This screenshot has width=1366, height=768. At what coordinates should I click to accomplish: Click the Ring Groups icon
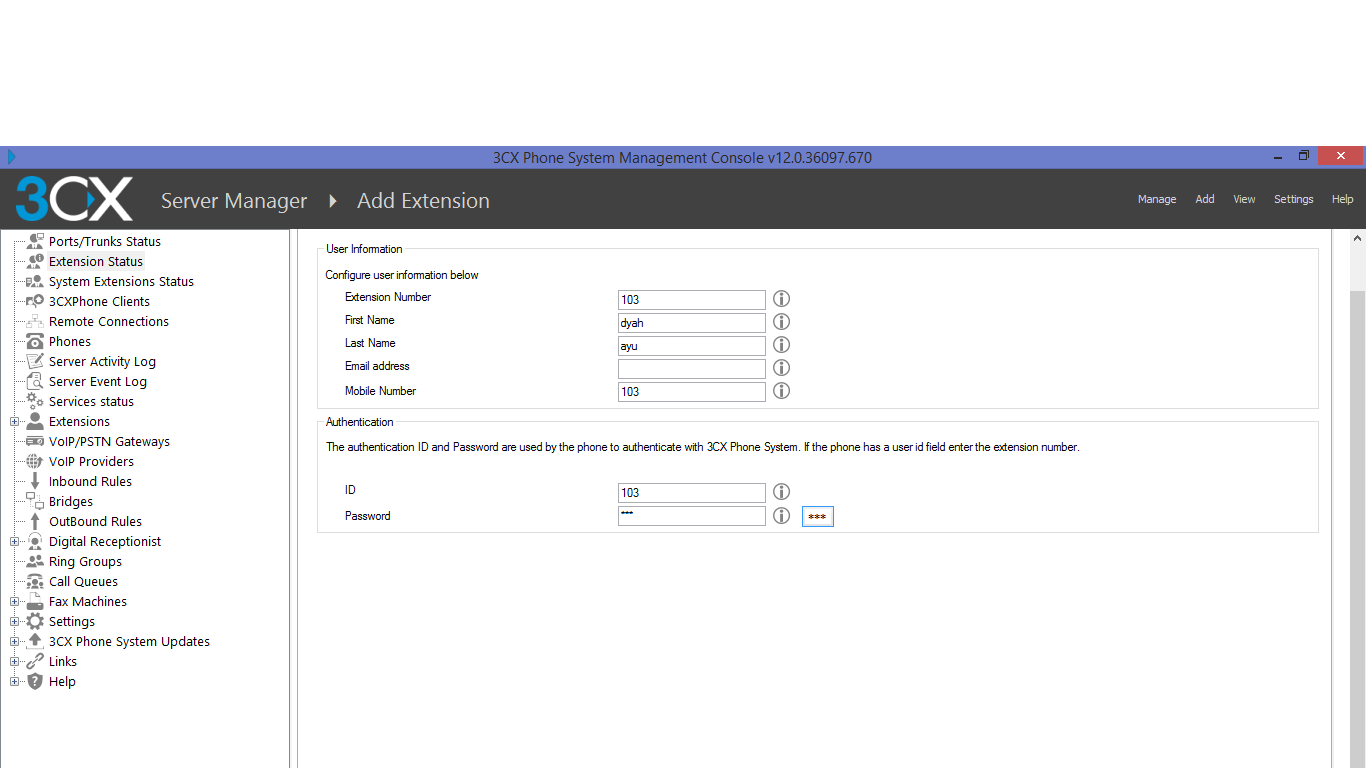point(35,561)
